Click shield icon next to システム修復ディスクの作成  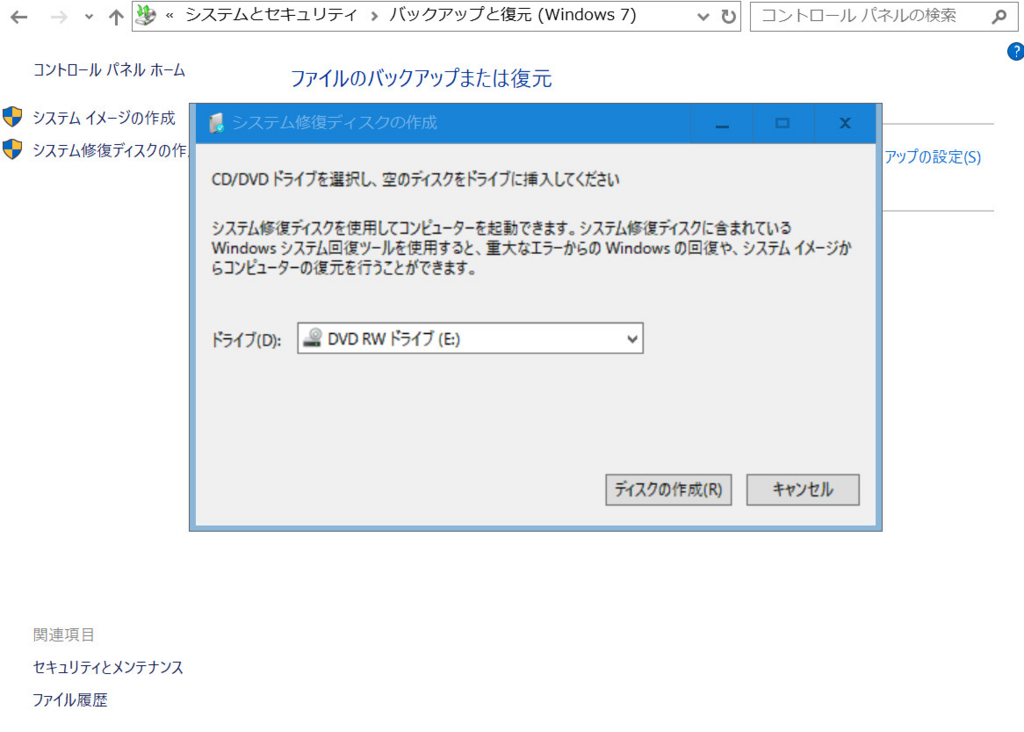tap(12, 149)
